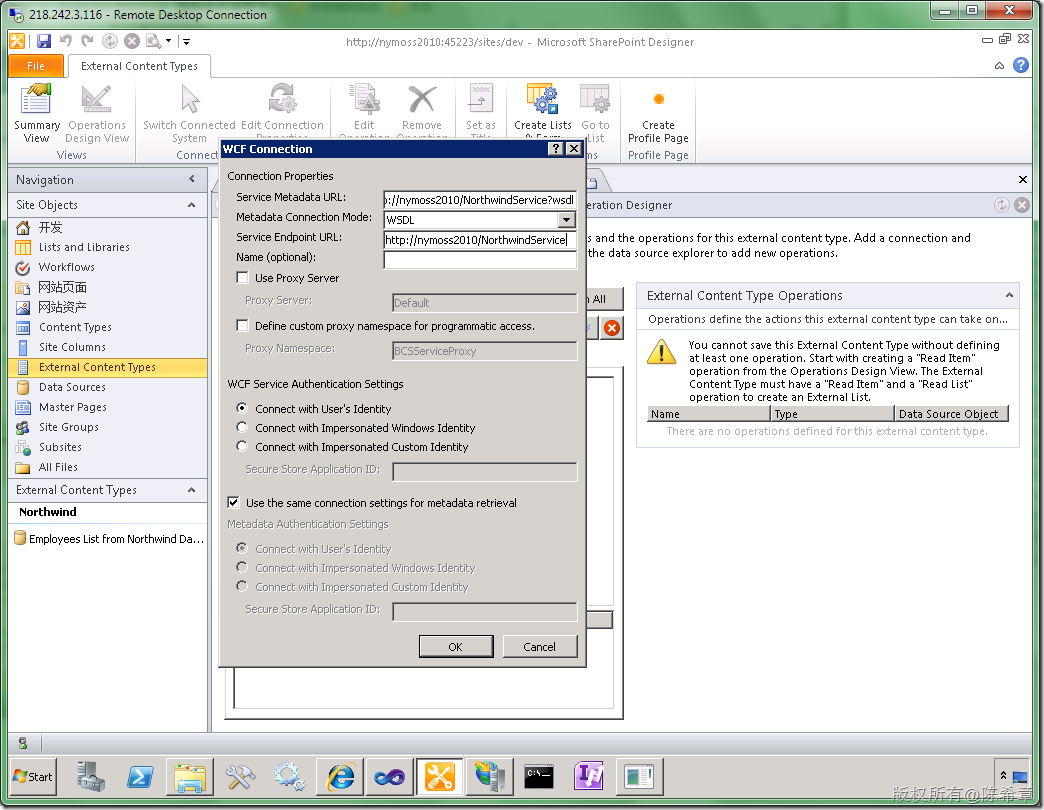The image size is (1044, 810).
Task: Click Service Endpoint URL field
Action: click(479, 240)
